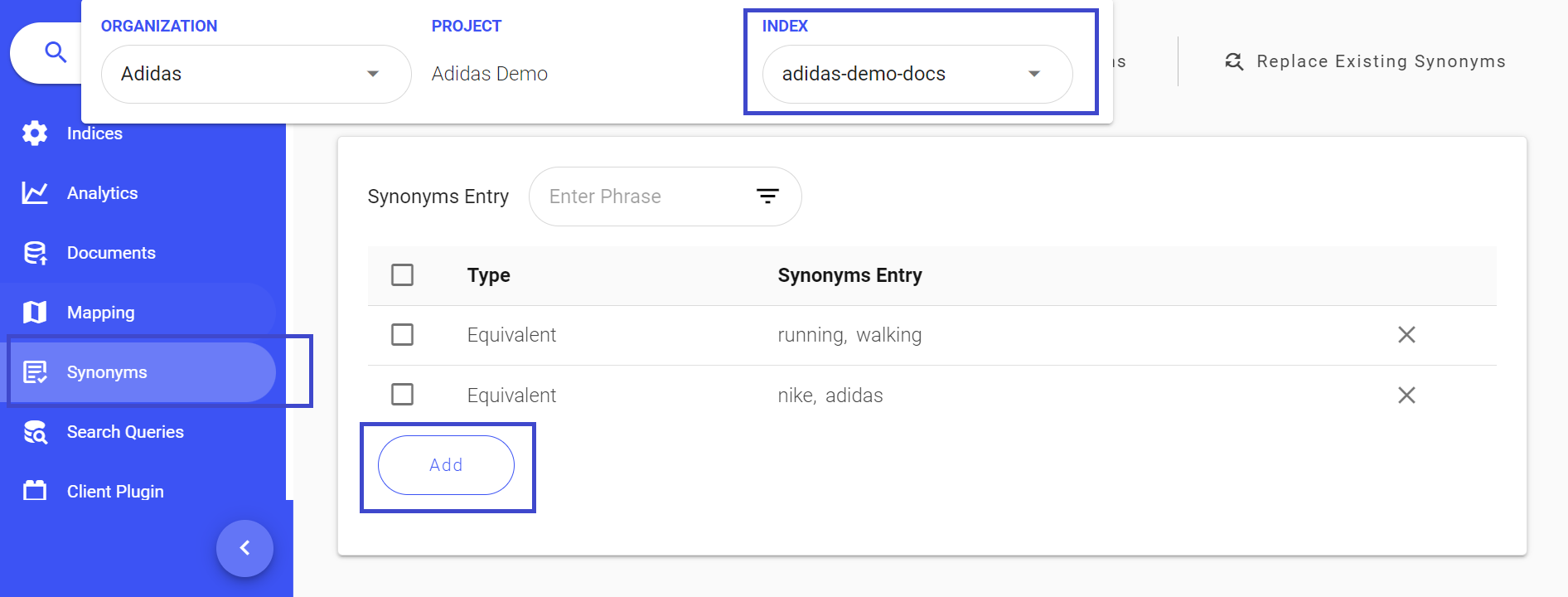Screen dimensions: 1568x597
Task: Collapse the sidebar with chevron button
Action: [244, 548]
